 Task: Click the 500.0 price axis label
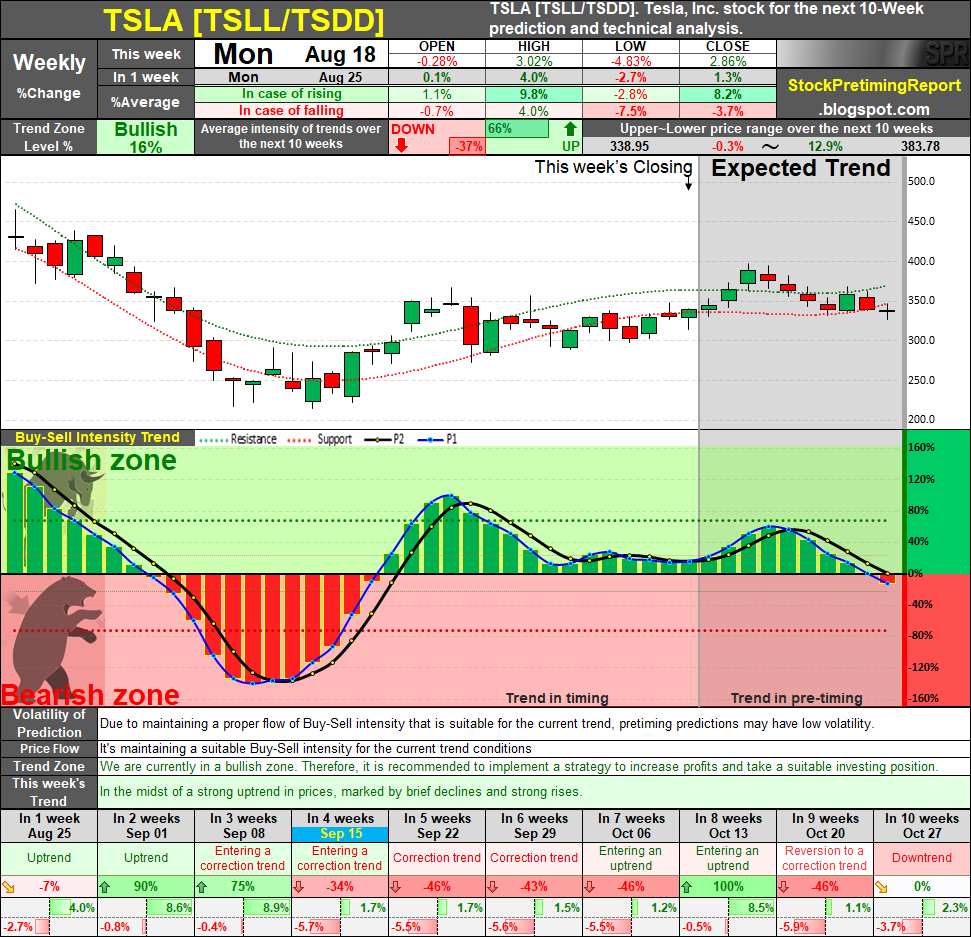pos(921,181)
